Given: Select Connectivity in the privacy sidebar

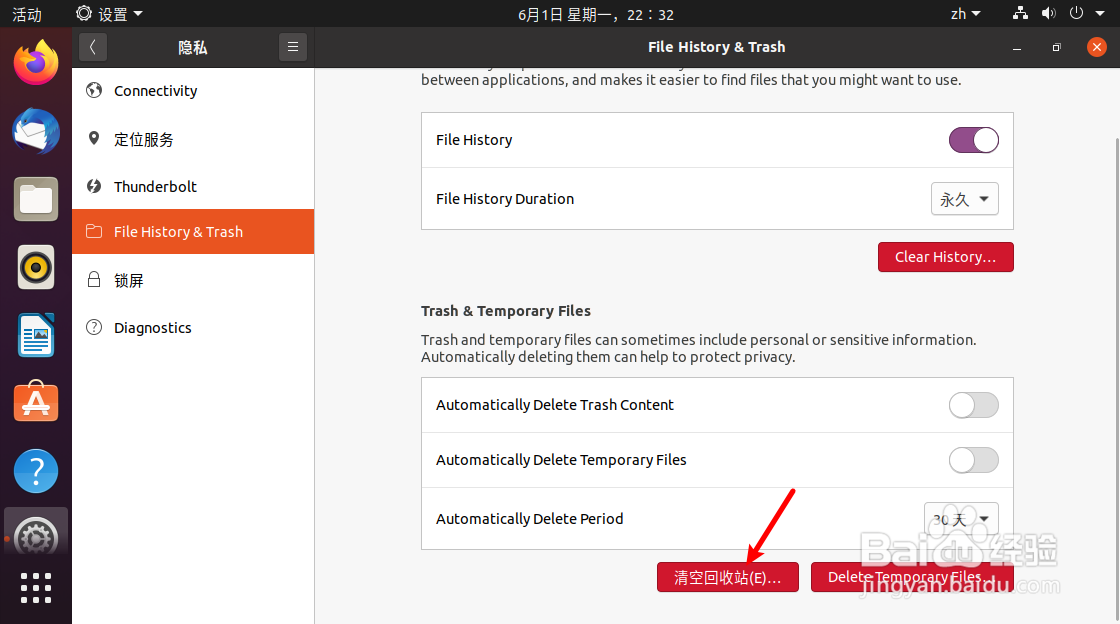Looking at the screenshot, I should tap(155, 91).
